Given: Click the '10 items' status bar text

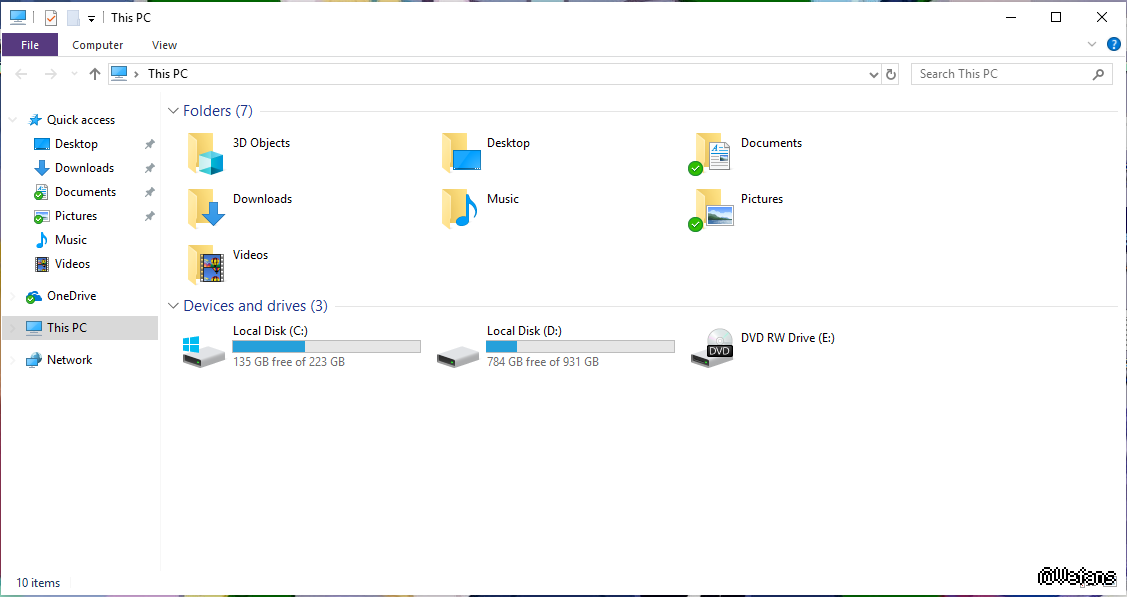Looking at the screenshot, I should 38,583.
